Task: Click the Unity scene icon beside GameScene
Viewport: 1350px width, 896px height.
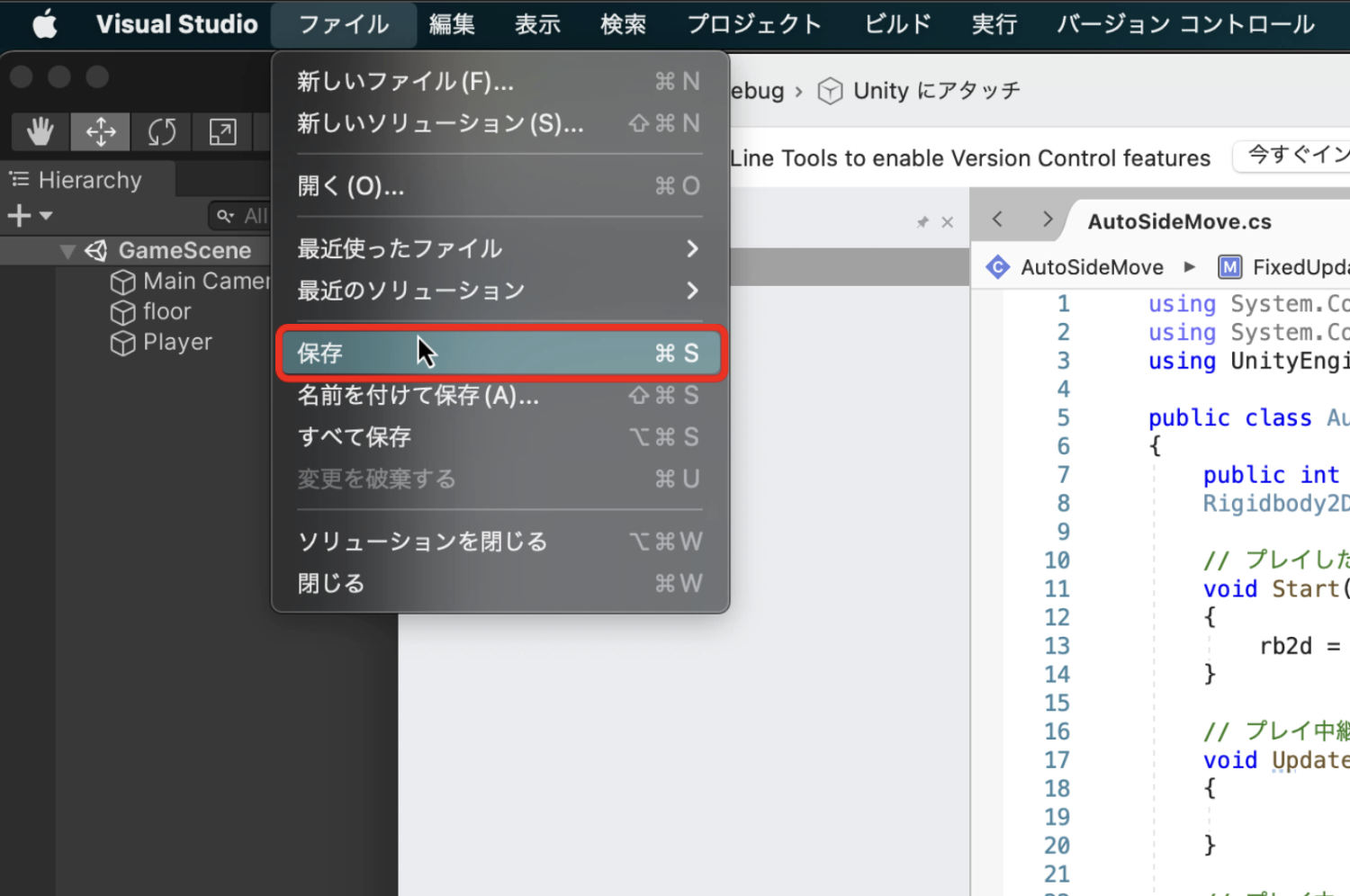Action: (96, 251)
